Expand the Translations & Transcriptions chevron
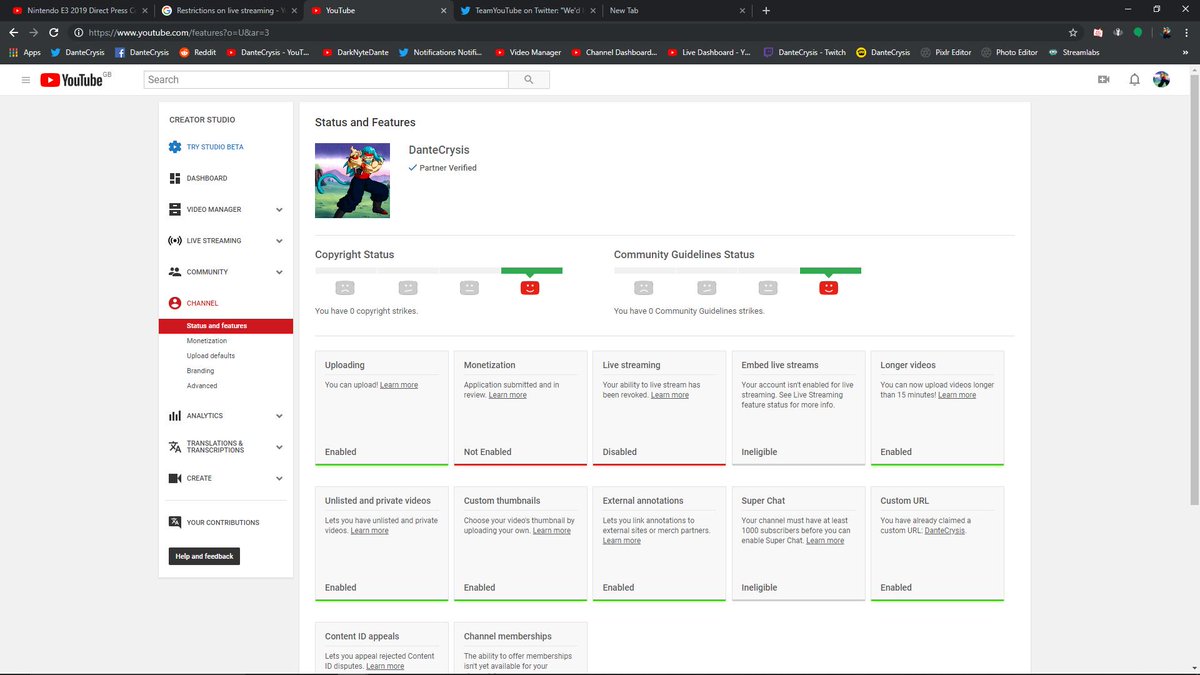 click(x=279, y=447)
